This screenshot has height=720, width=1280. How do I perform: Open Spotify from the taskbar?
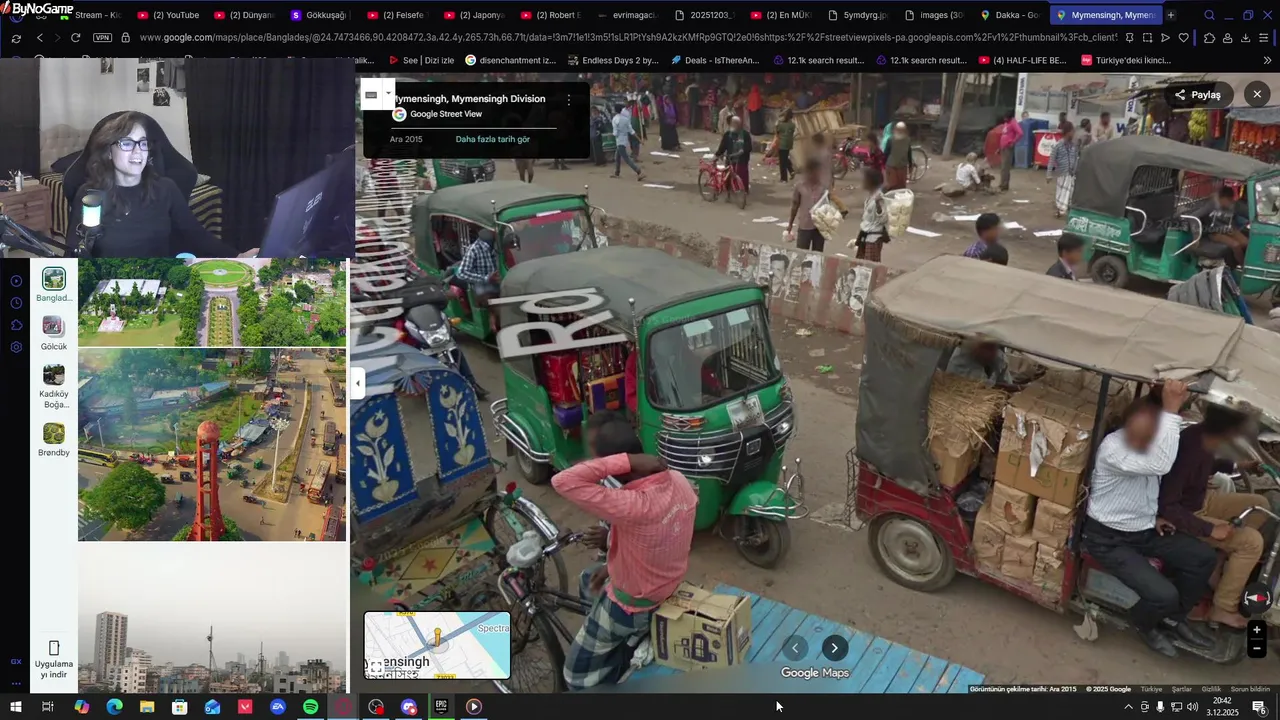(x=311, y=707)
